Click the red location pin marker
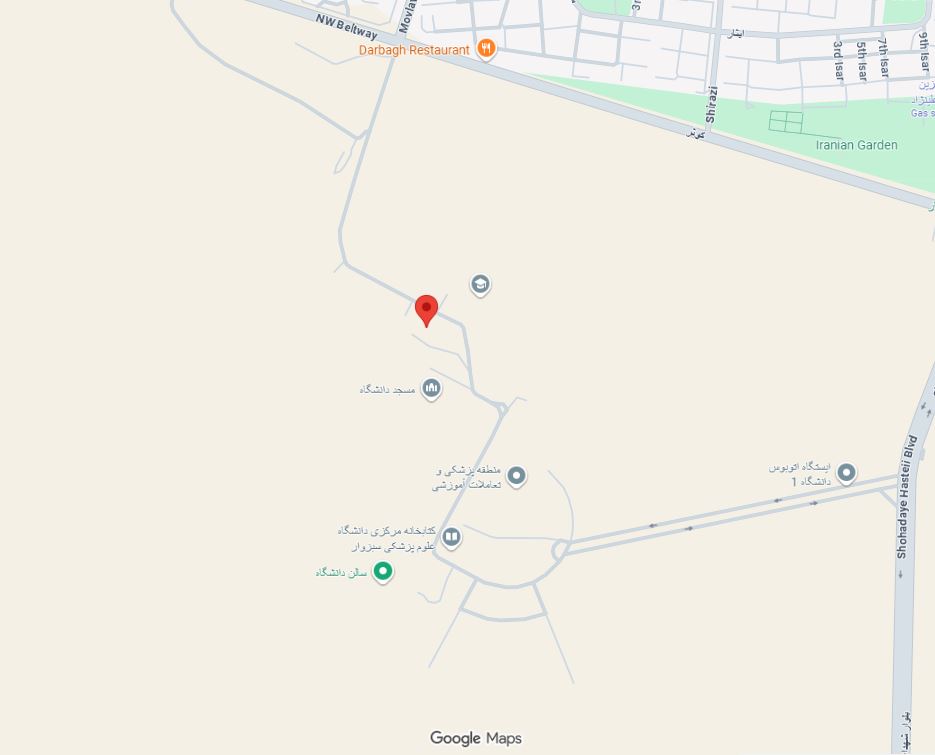Viewport: 935px width, 755px height. coord(426,311)
